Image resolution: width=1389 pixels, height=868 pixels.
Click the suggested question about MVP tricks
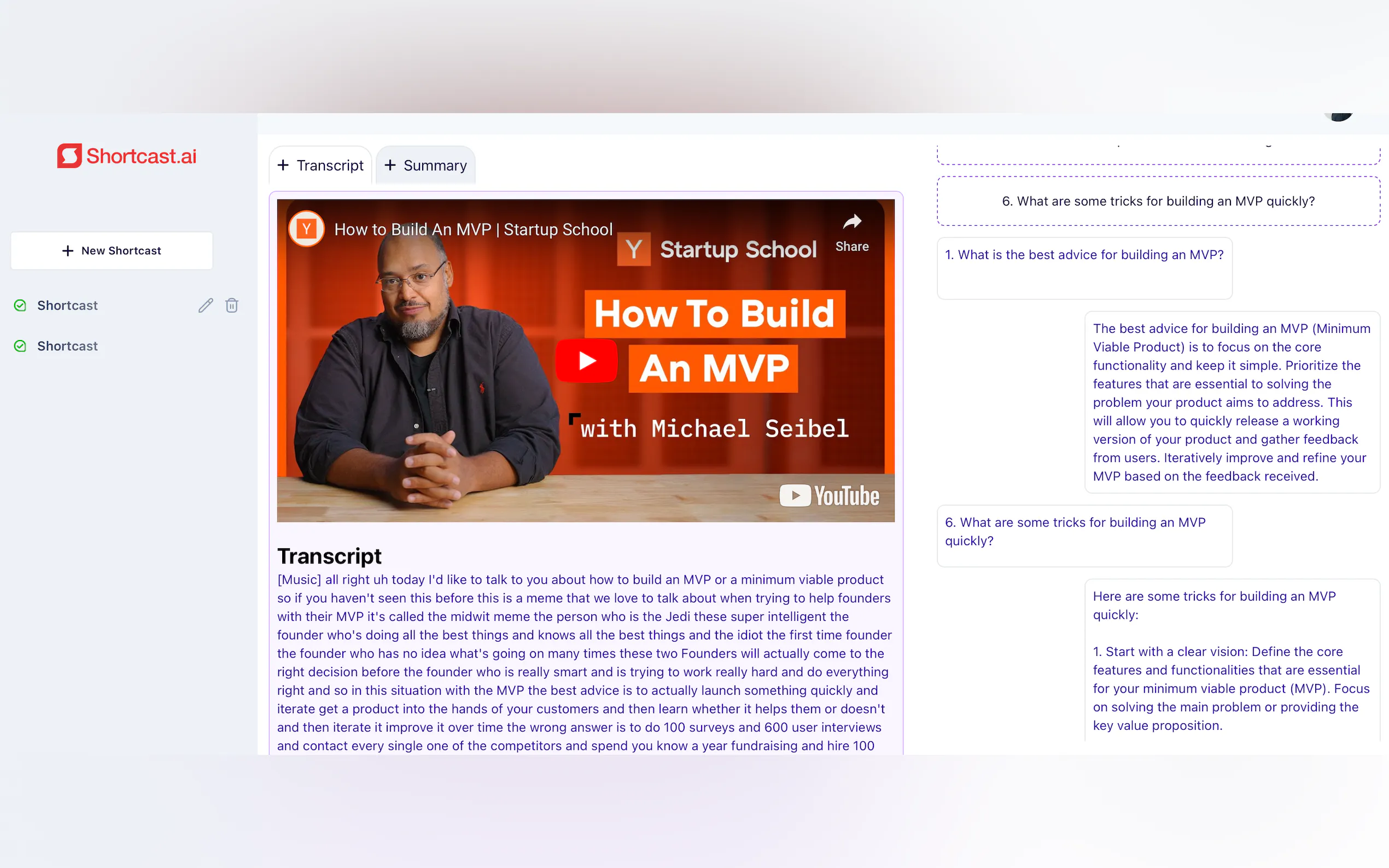(1158, 201)
